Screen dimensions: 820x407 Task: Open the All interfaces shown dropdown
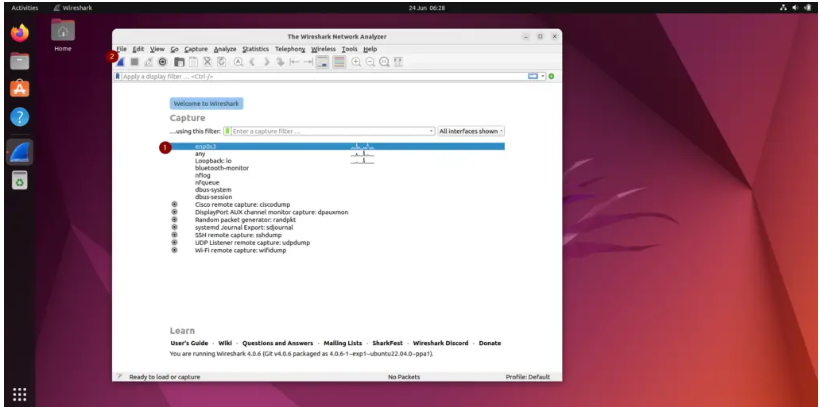pyautogui.click(x=471, y=131)
